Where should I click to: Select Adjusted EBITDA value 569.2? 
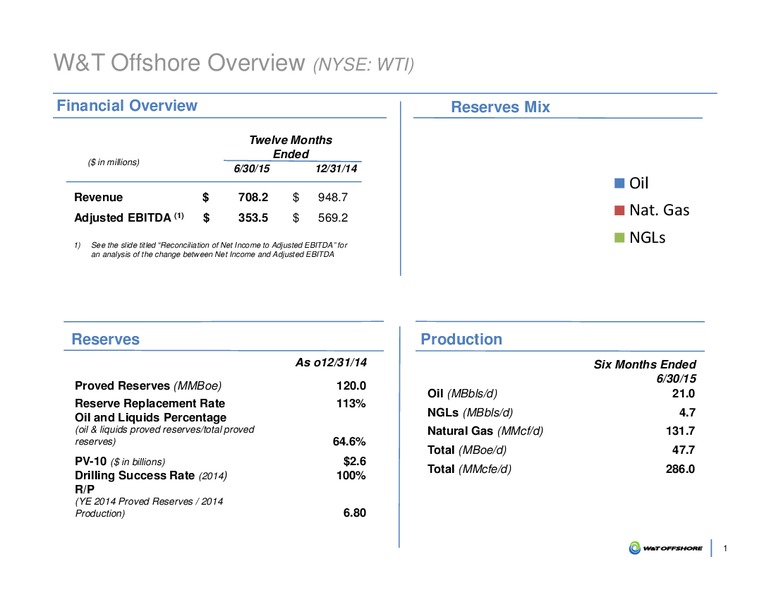333,218
